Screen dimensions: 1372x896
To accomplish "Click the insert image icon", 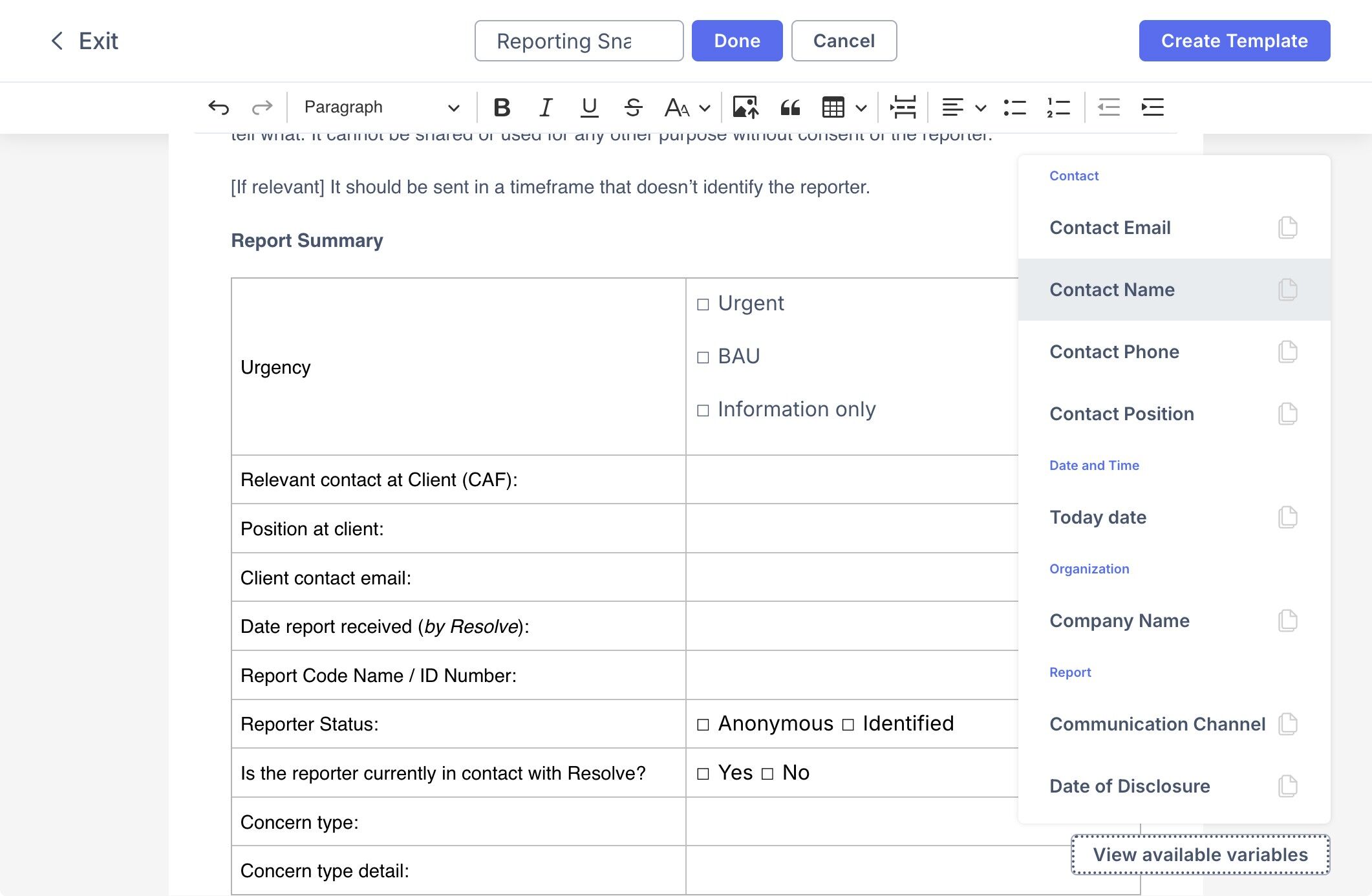I will click(745, 107).
